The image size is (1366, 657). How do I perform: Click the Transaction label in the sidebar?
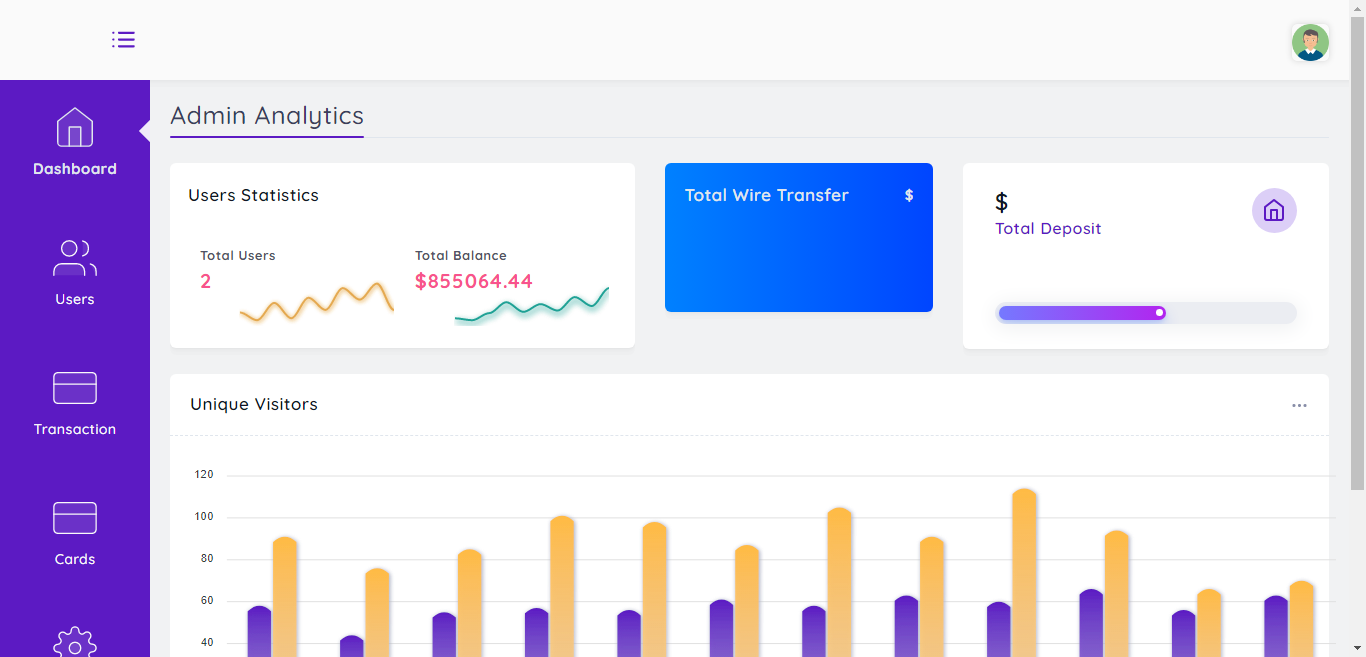click(75, 429)
